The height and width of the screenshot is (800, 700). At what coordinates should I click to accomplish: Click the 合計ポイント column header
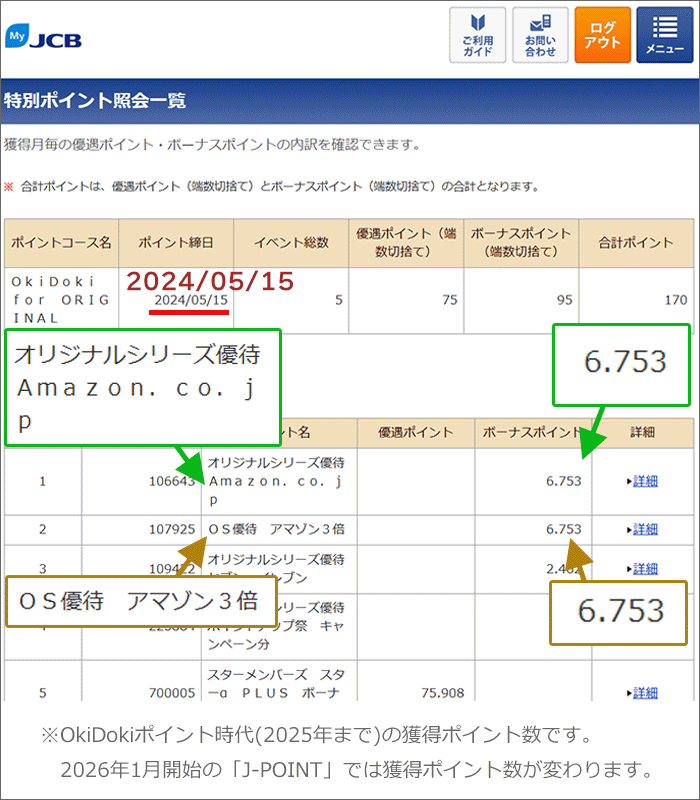pos(636,243)
